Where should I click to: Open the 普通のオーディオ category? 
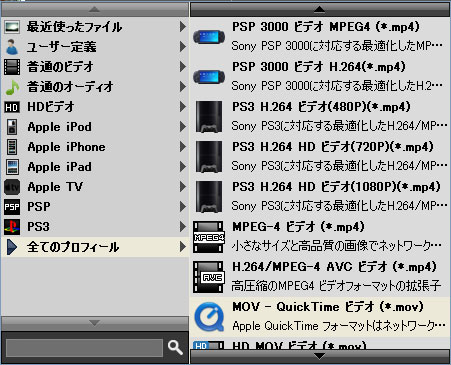click(x=95, y=87)
